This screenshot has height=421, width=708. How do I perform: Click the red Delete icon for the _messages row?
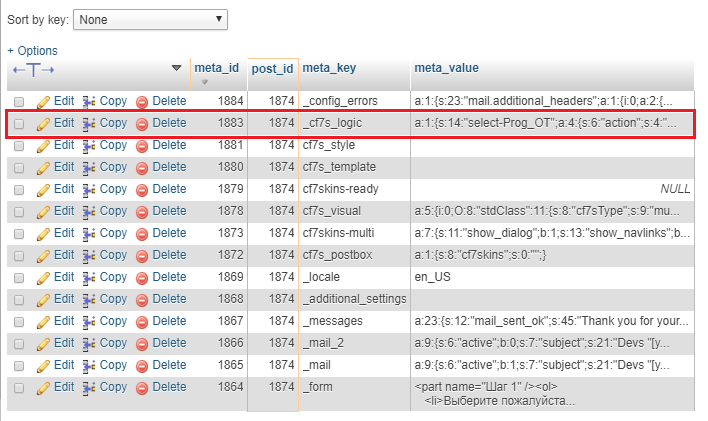(x=142, y=321)
